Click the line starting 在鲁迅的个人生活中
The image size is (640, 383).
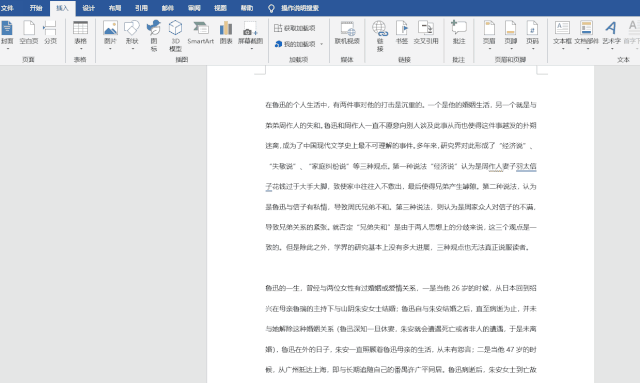[x=401, y=105]
